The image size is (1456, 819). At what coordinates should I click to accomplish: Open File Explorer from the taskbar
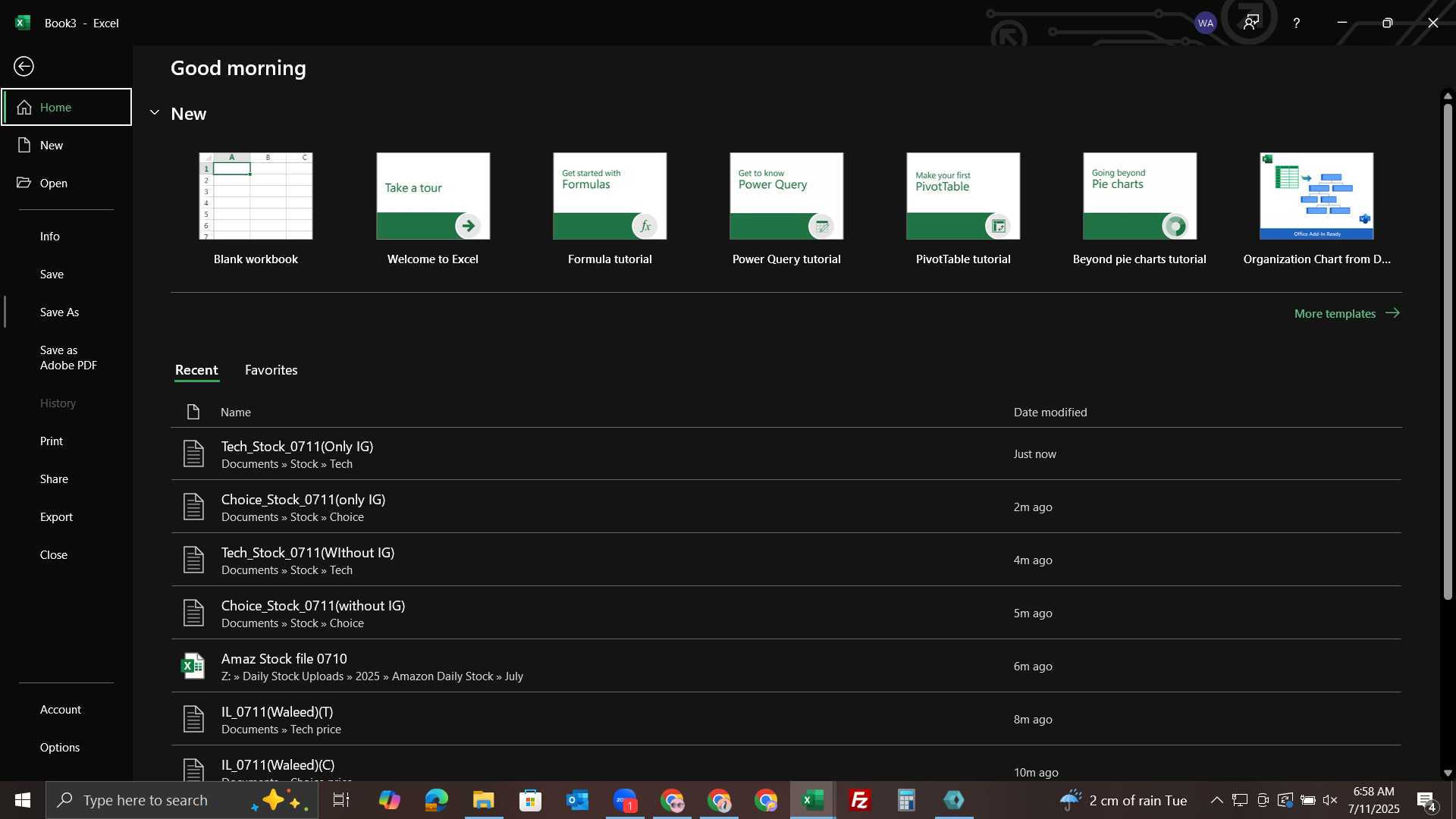click(x=483, y=800)
